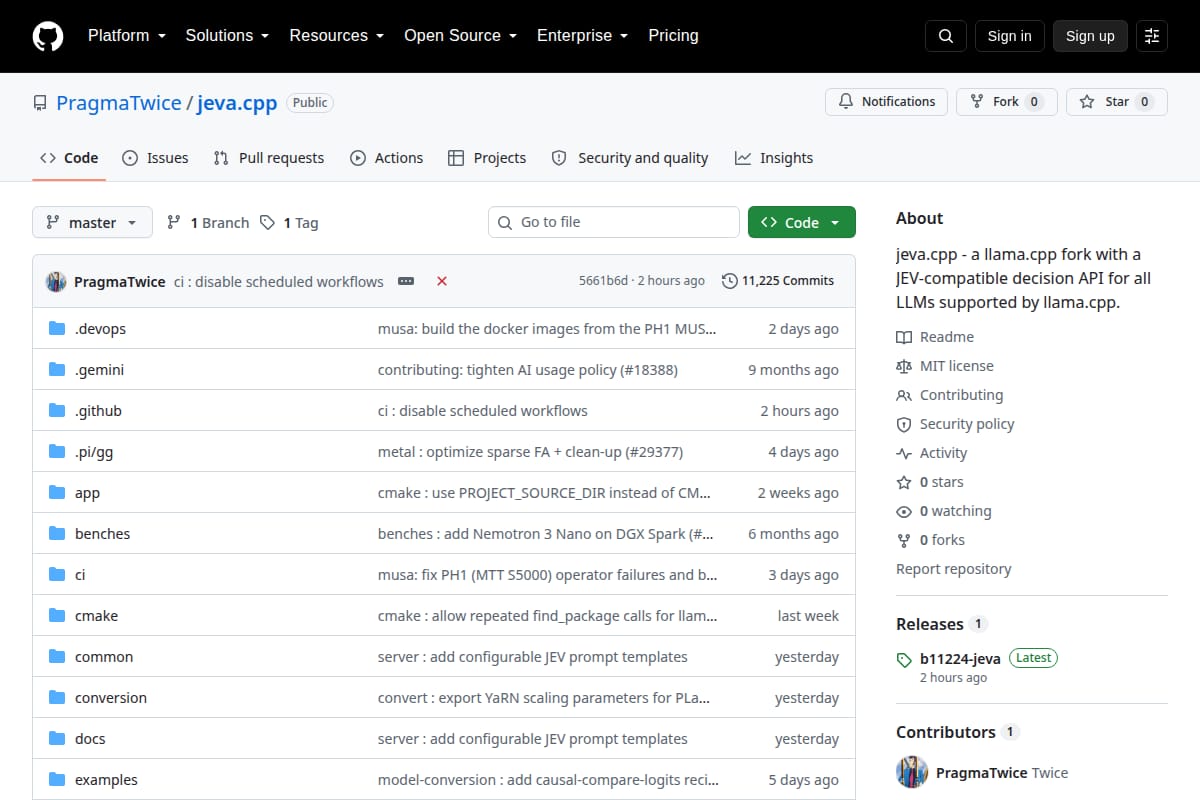1200x800 pixels.
Task: Click the MIT license scale icon
Action: coord(904,367)
